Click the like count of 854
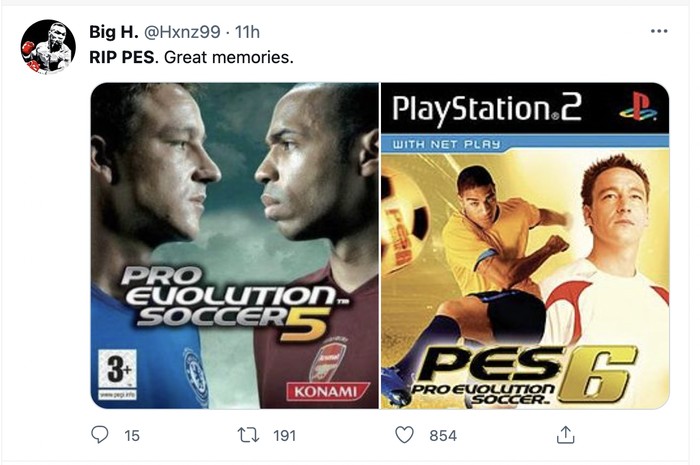The height and width of the screenshot is (465, 700). point(442,435)
